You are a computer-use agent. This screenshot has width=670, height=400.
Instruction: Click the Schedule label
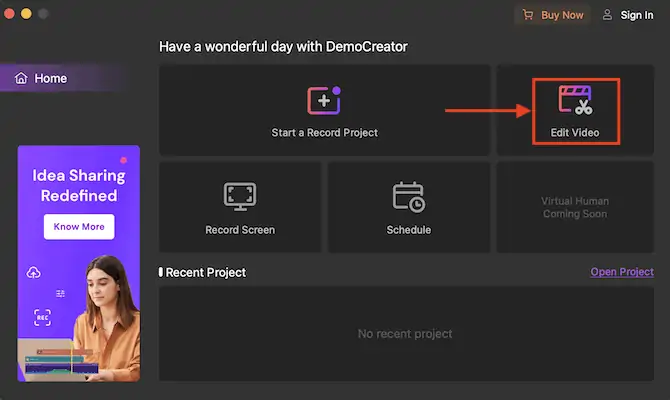pyautogui.click(x=409, y=230)
